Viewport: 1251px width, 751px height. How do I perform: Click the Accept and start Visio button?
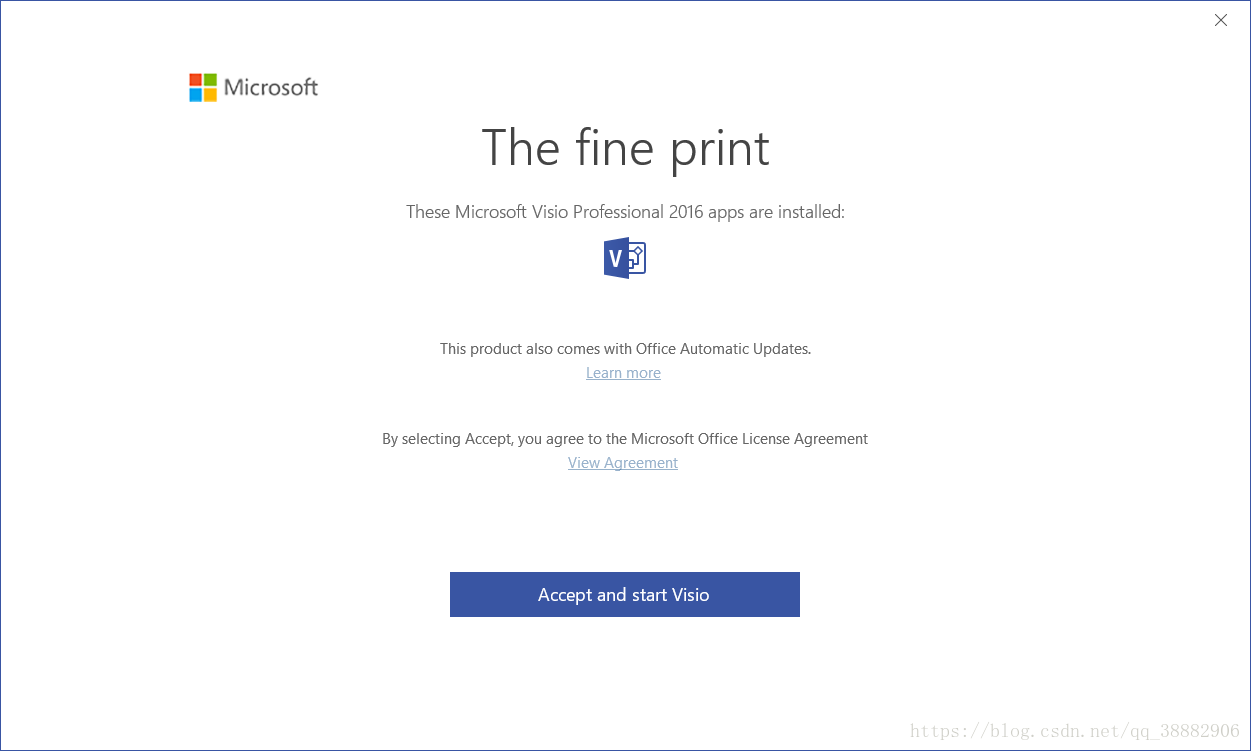tap(624, 594)
